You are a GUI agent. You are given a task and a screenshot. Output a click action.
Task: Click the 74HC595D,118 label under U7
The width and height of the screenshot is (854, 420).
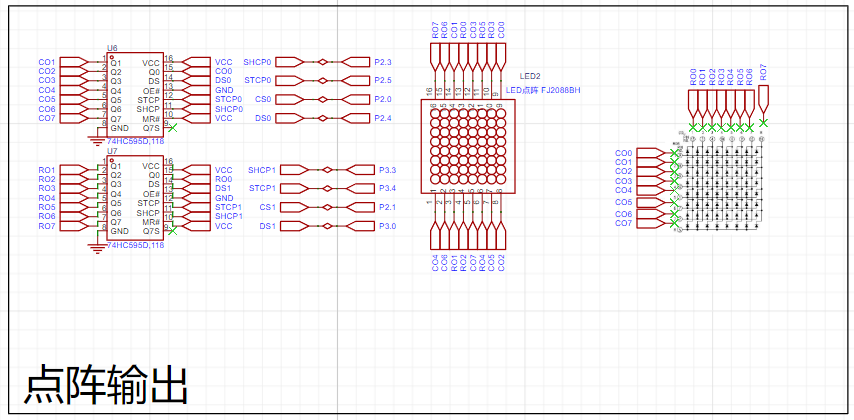pos(136,246)
